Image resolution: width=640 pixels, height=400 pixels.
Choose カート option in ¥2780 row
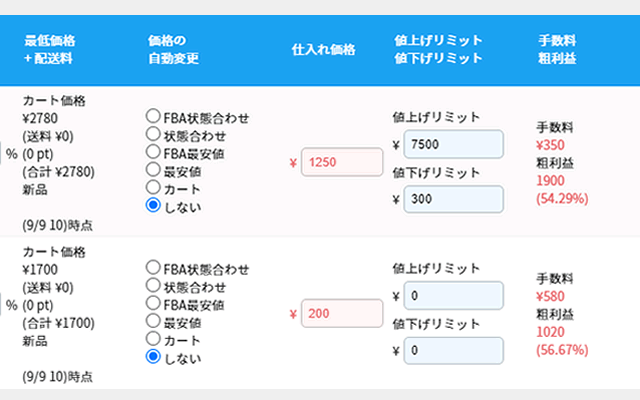[153, 186]
